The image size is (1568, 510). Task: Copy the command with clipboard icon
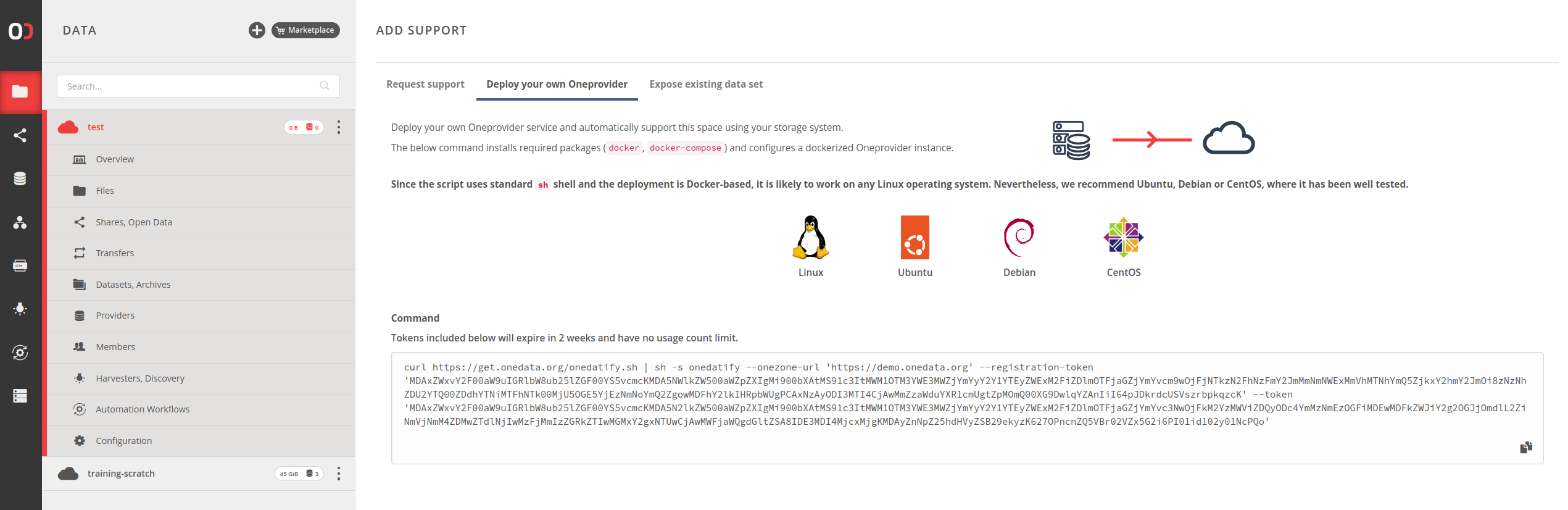(x=1526, y=448)
